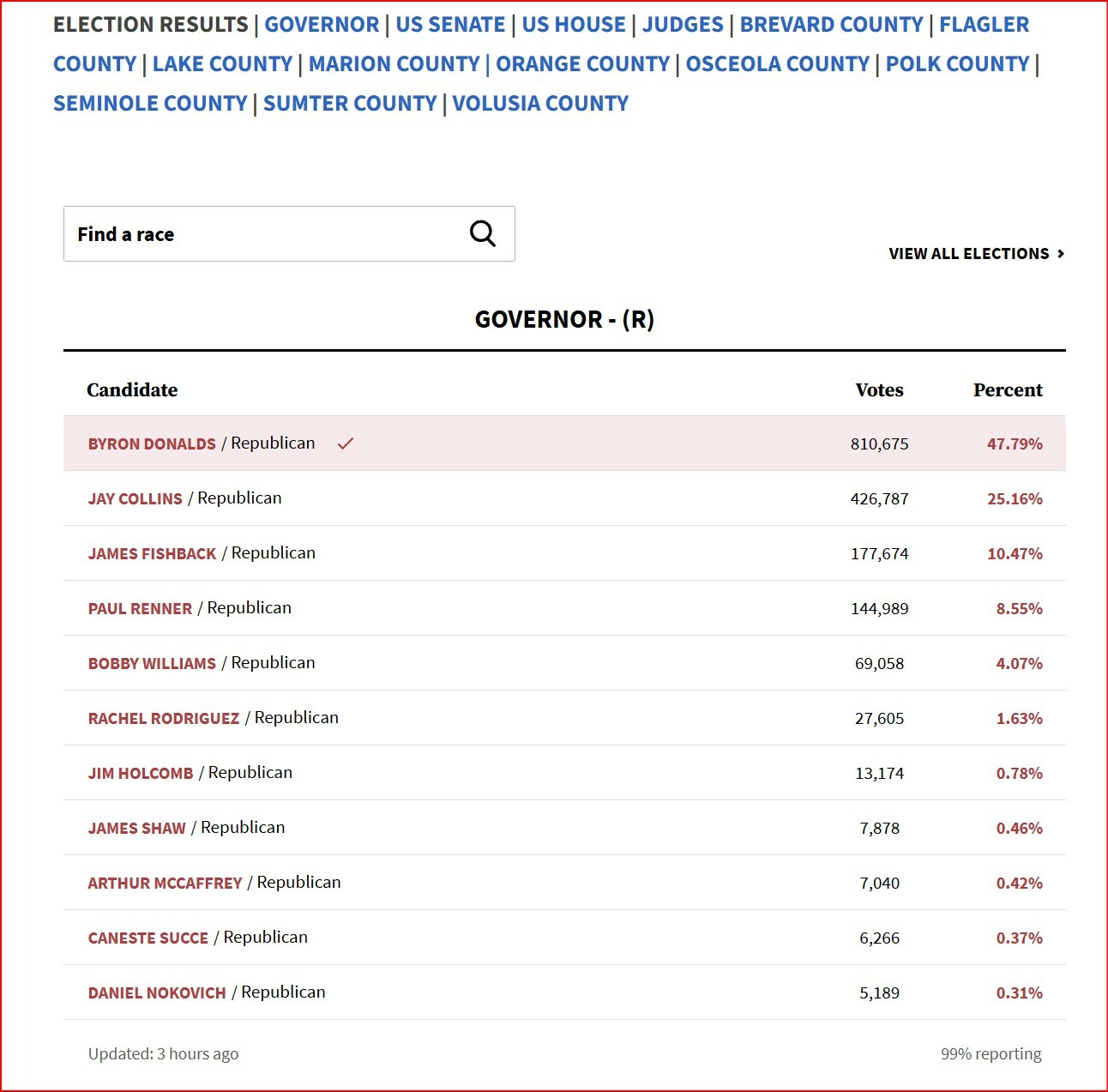Focus the Find a race field
The width and height of the screenshot is (1108, 1092).
(x=289, y=233)
